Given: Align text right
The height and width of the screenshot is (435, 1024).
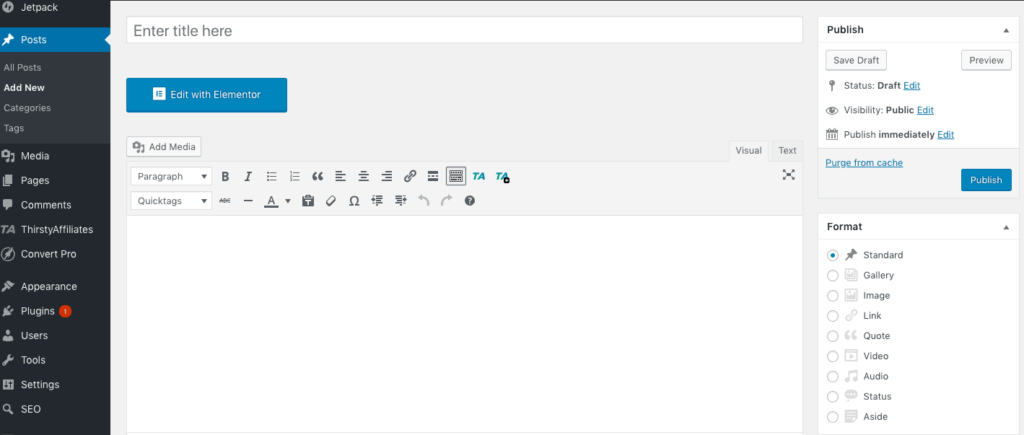Looking at the screenshot, I should tap(387, 176).
